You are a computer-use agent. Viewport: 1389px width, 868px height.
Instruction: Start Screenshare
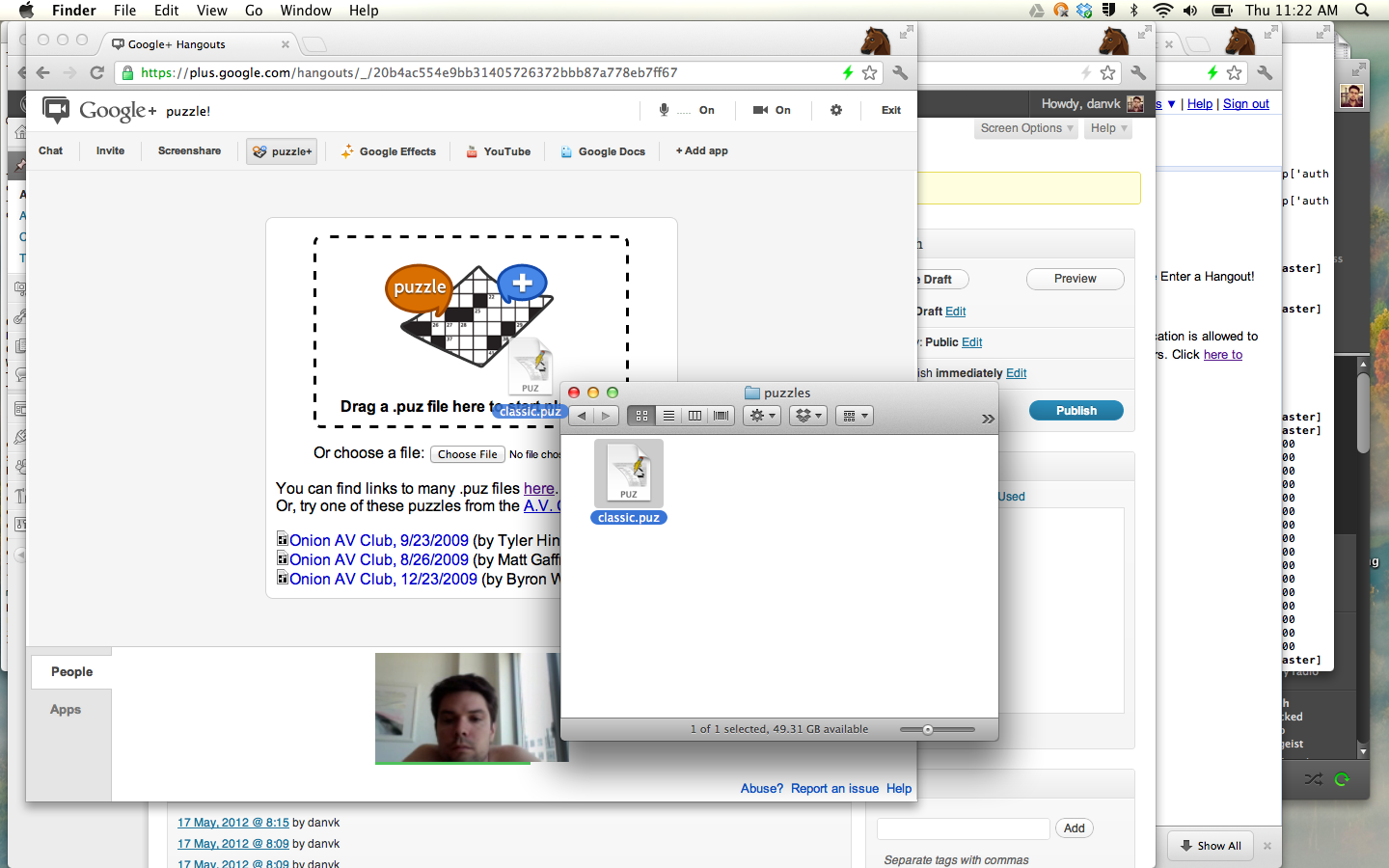189,151
